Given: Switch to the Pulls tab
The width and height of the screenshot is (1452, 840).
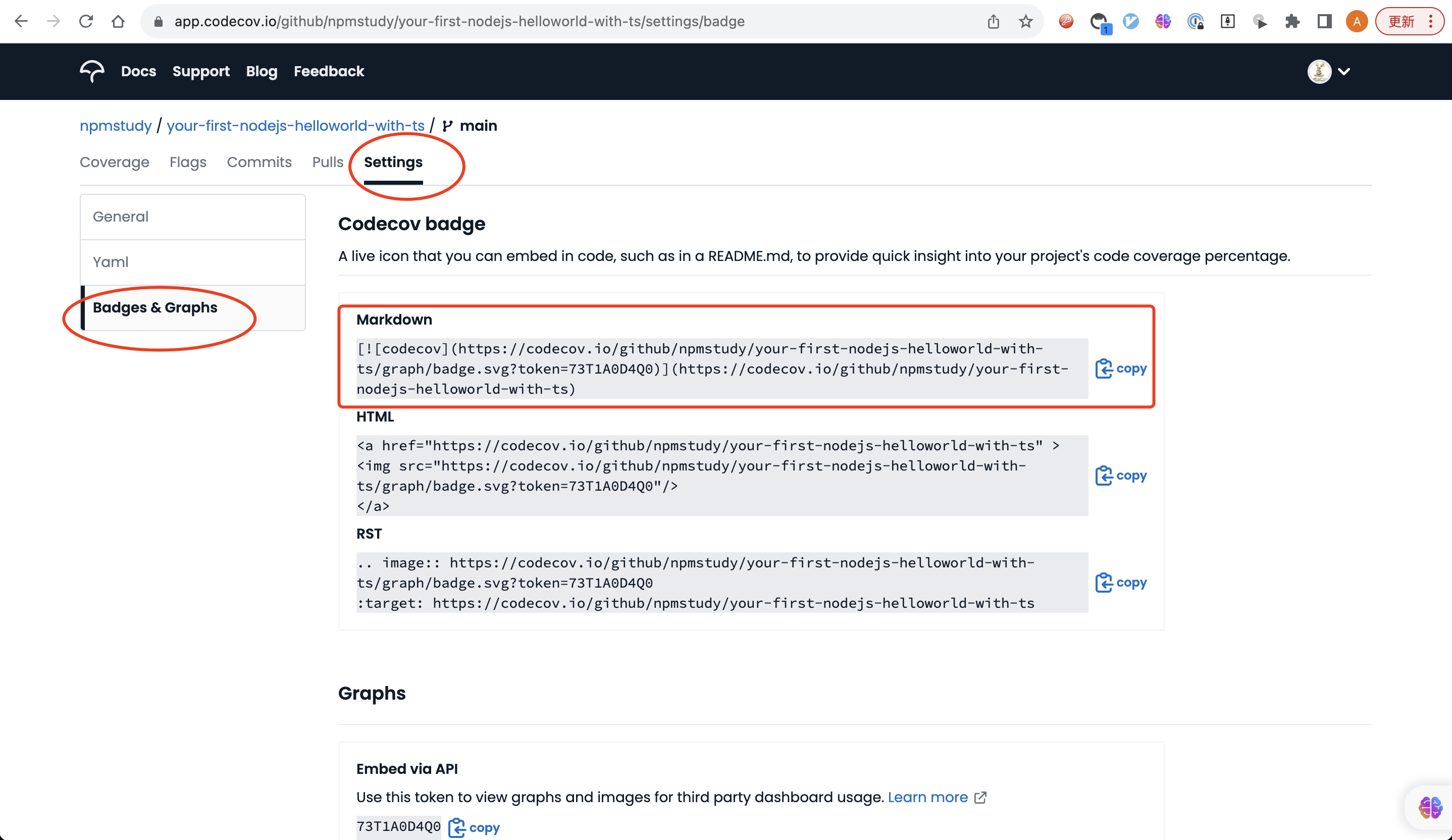Looking at the screenshot, I should 327,162.
